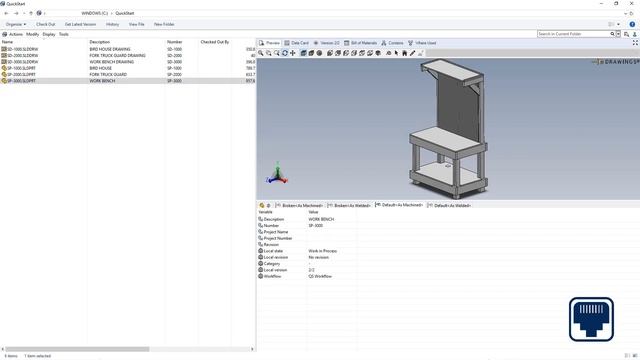Click the SP-3000.SLDPRT part file icon

pos(4,81)
